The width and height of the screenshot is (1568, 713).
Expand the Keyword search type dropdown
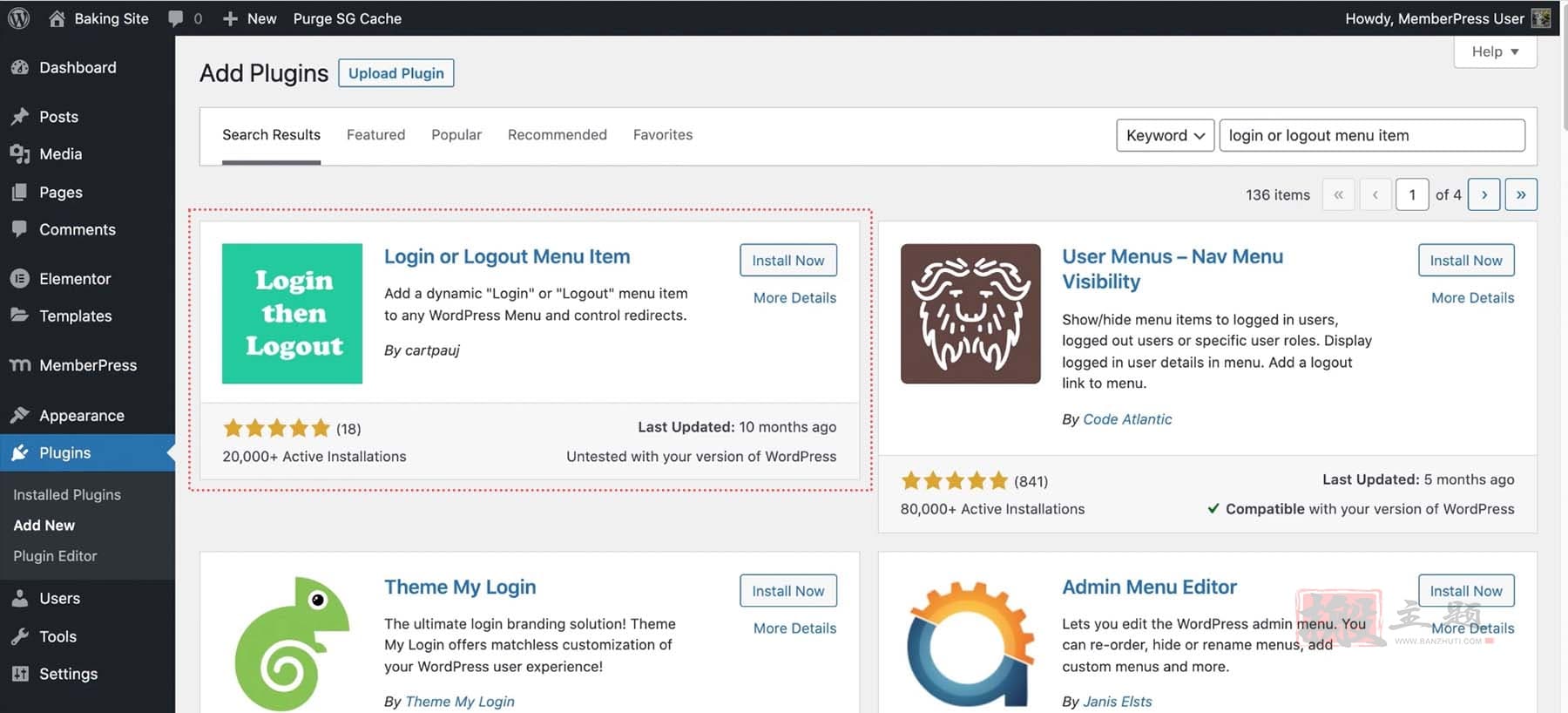tap(1165, 135)
